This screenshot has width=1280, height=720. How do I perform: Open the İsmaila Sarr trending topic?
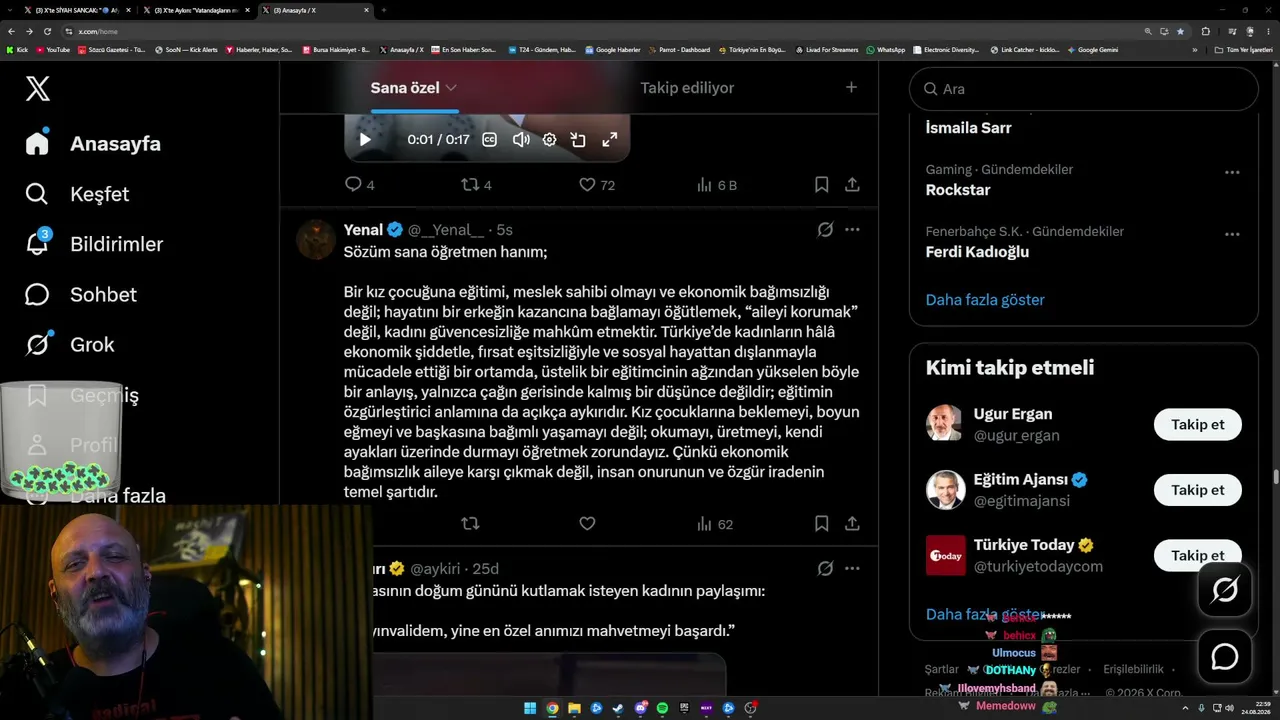[x=968, y=128]
